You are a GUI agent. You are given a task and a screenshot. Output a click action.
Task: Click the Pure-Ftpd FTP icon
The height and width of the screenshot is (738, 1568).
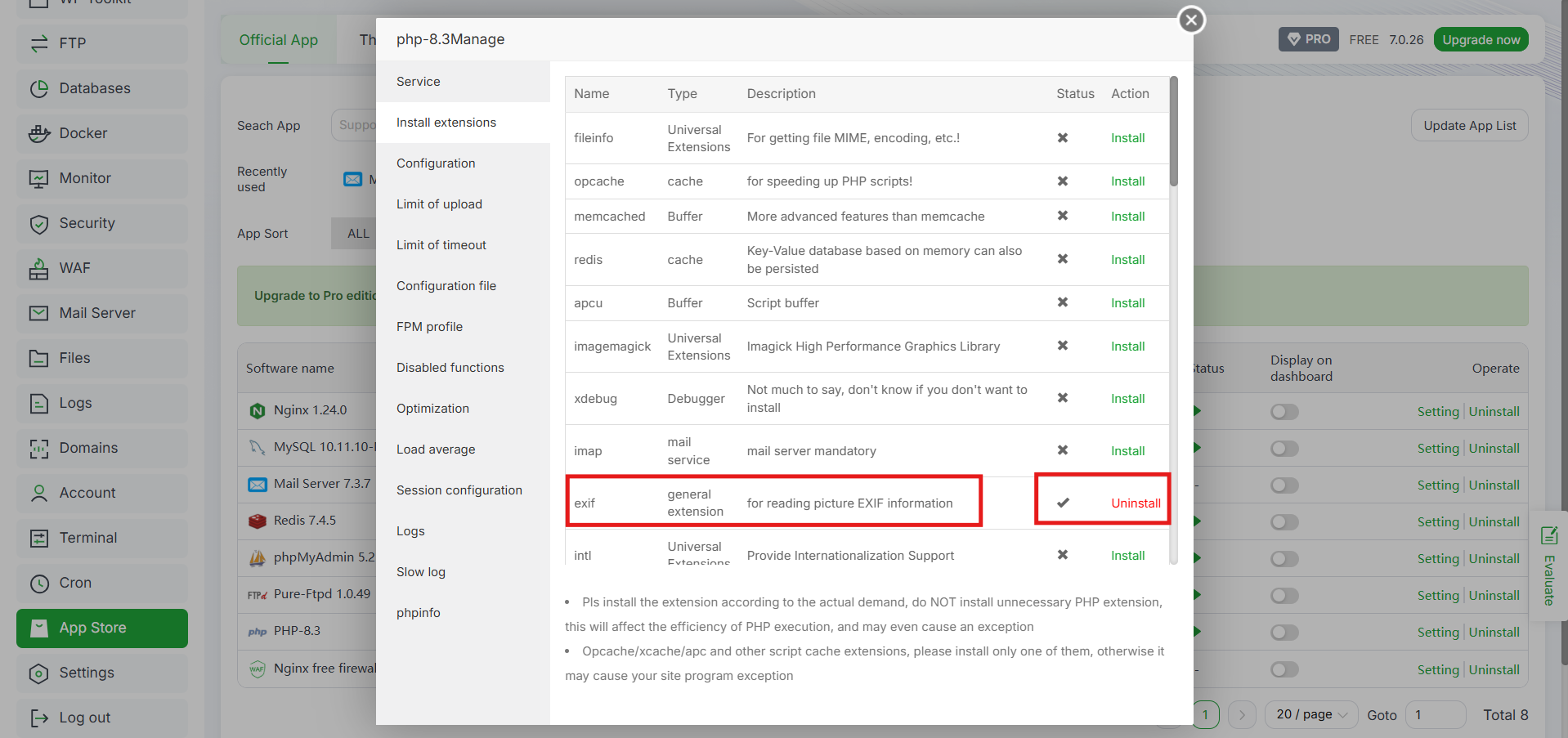pyautogui.click(x=258, y=595)
